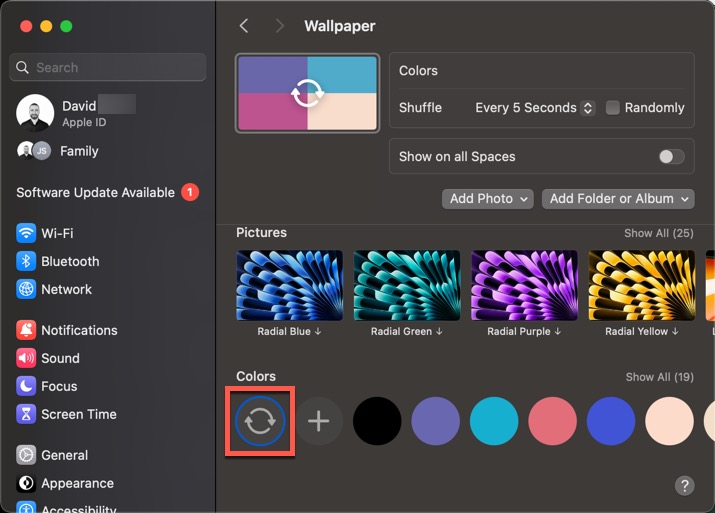
Task: Focus the Search field
Action: (x=108, y=67)
